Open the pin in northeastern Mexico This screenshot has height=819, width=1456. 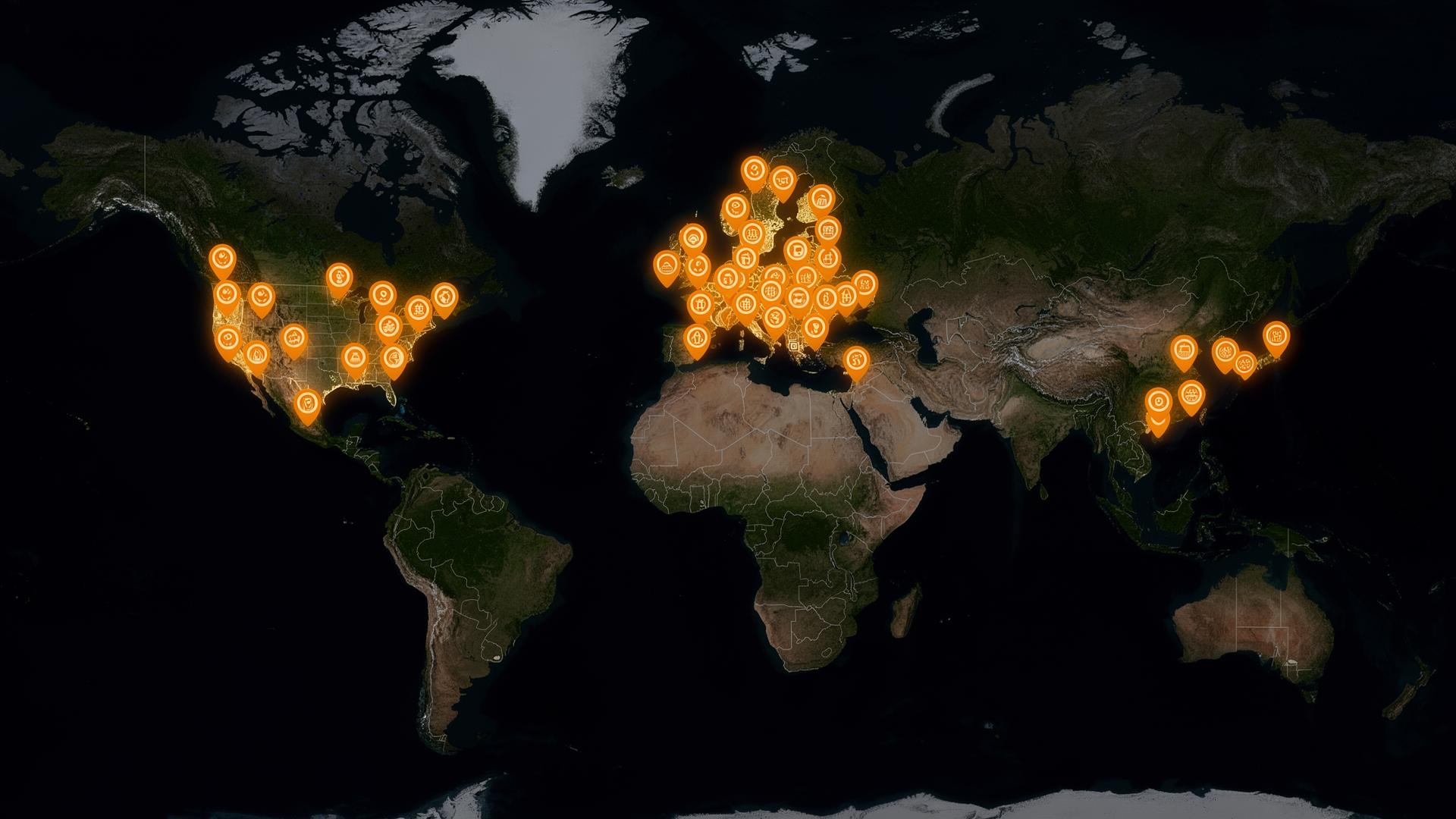point(307,406)
